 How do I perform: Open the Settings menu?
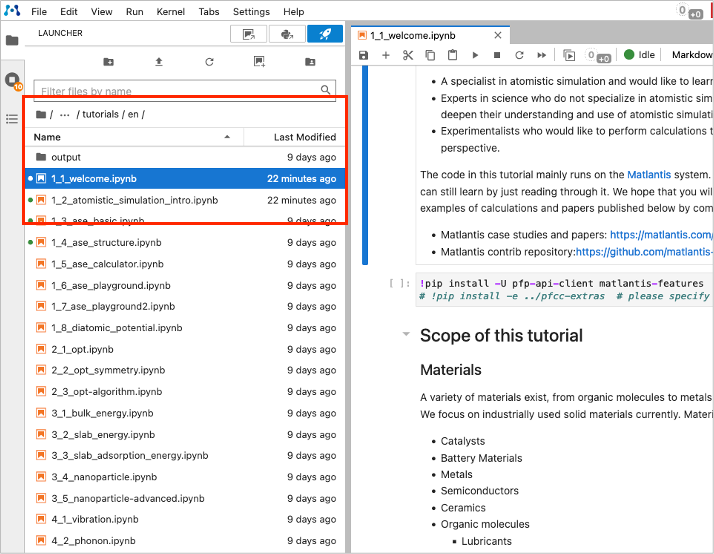click(251, 12)
